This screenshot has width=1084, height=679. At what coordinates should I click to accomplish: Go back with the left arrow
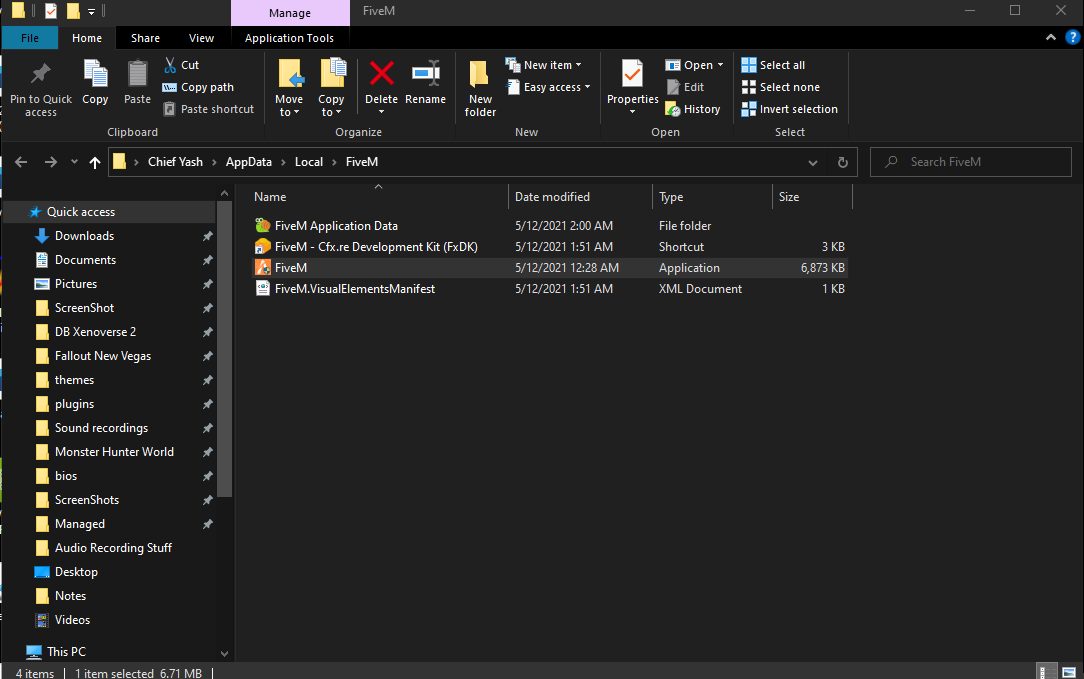tap(21, 162)
